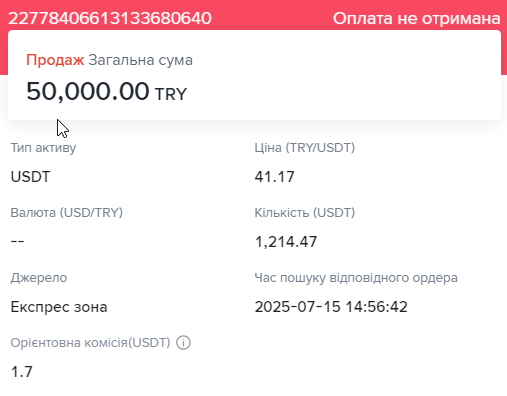The height and width of the screenshot is (396, 507).
Task: Click the order number 2277840661313680640
Action: 110,18
